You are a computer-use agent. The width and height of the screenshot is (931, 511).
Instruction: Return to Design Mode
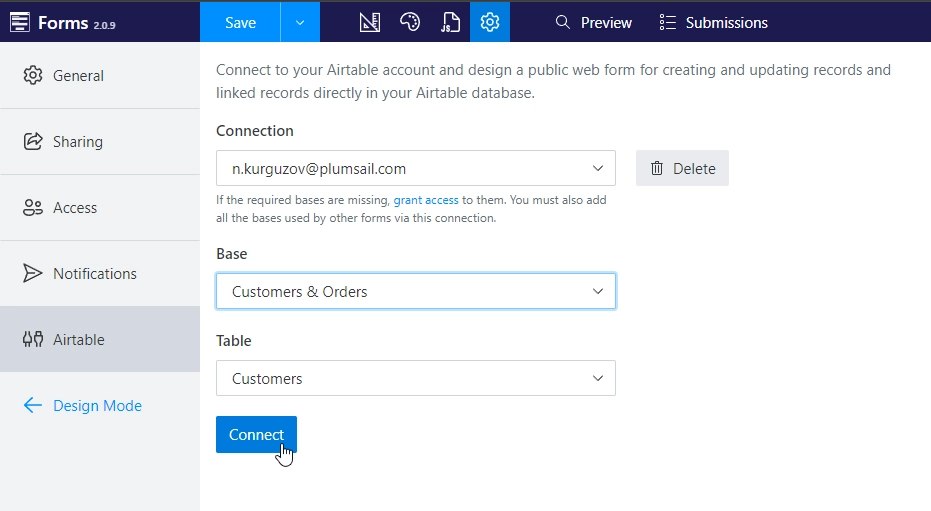pos(83,405)
